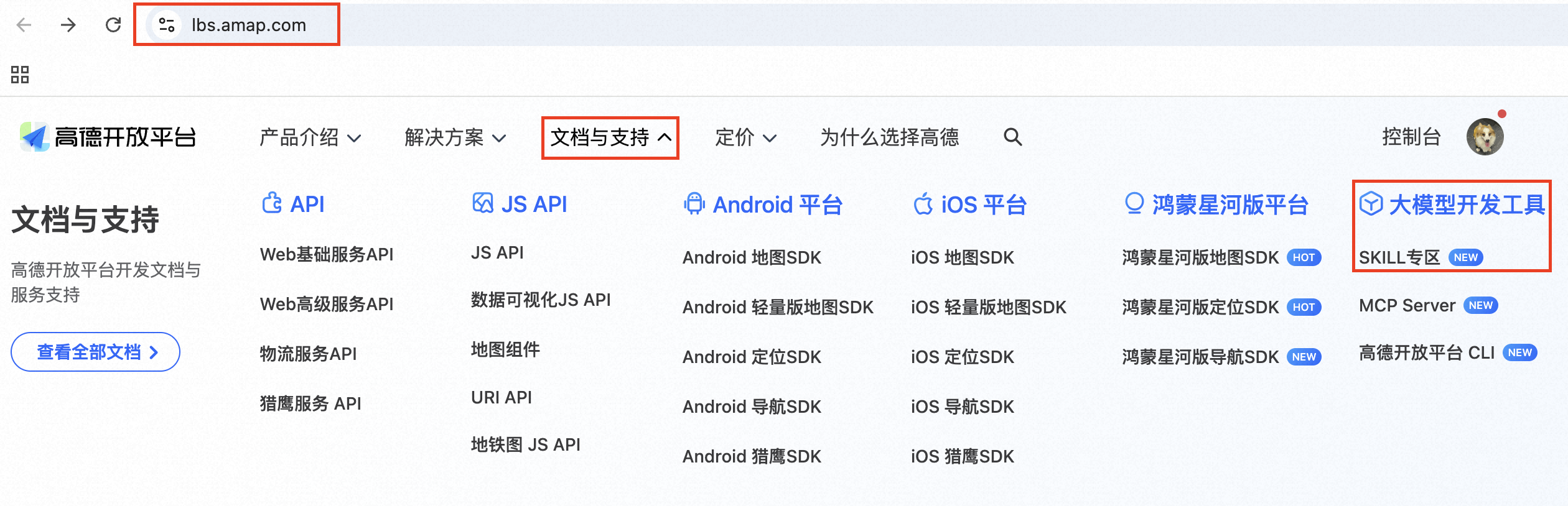Go back with the browser back arrow

24,25
